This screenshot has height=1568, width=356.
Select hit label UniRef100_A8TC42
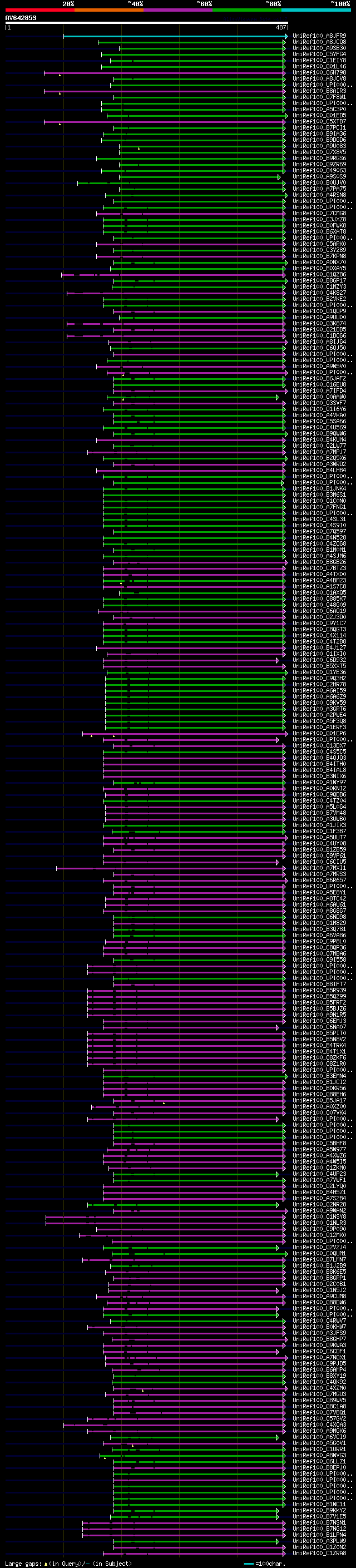tap(319, 899)
